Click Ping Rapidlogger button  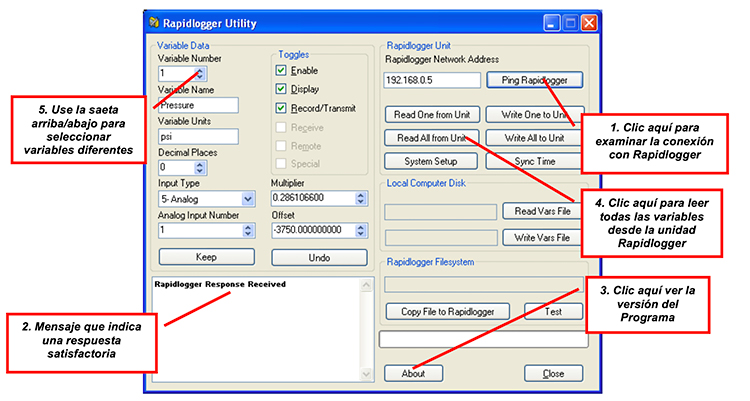coord(535,80)
